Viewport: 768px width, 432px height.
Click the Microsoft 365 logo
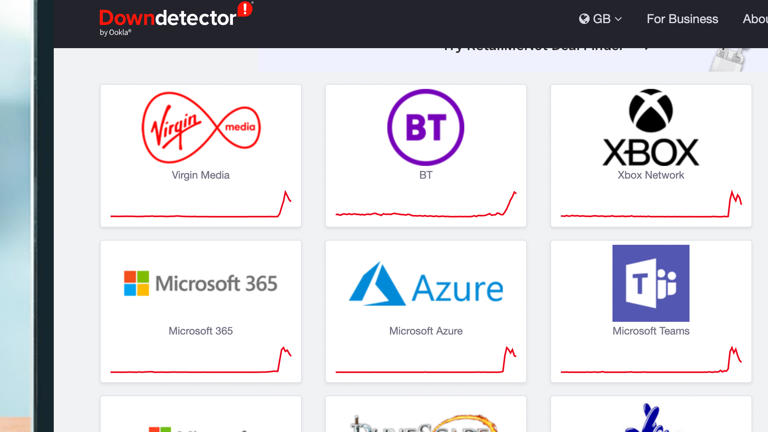coord(201,283)
